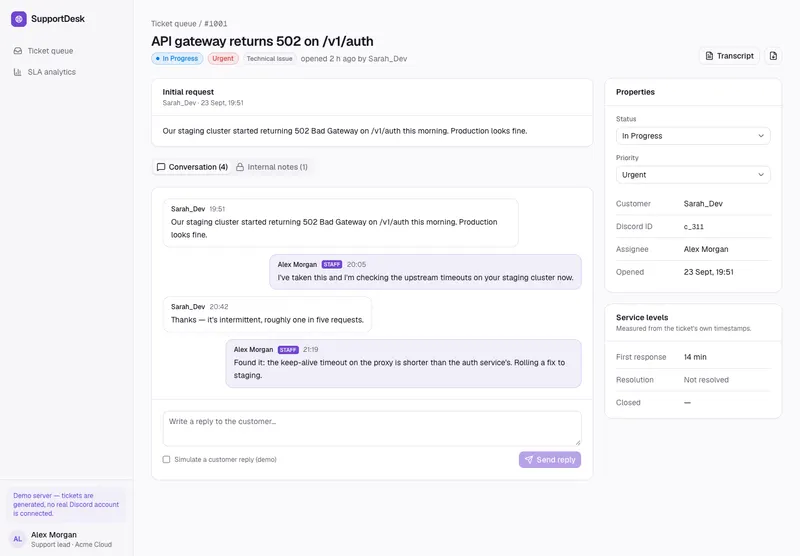Click the Send reply button
Viewport: 800px width, 556px height.
550,460
